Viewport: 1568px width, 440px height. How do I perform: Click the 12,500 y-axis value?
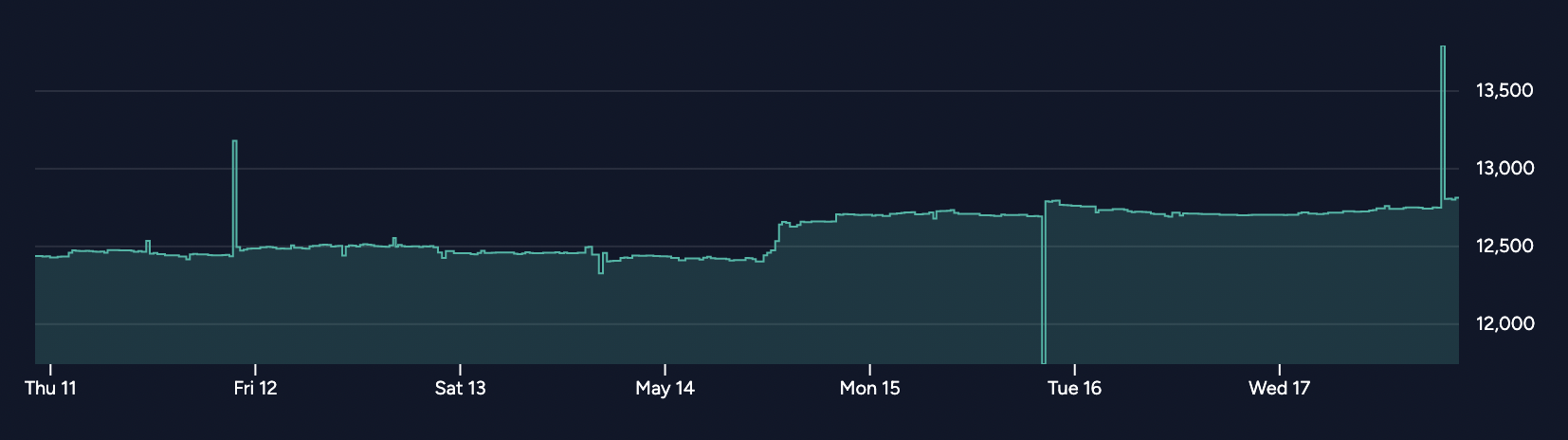point(1504,247)
